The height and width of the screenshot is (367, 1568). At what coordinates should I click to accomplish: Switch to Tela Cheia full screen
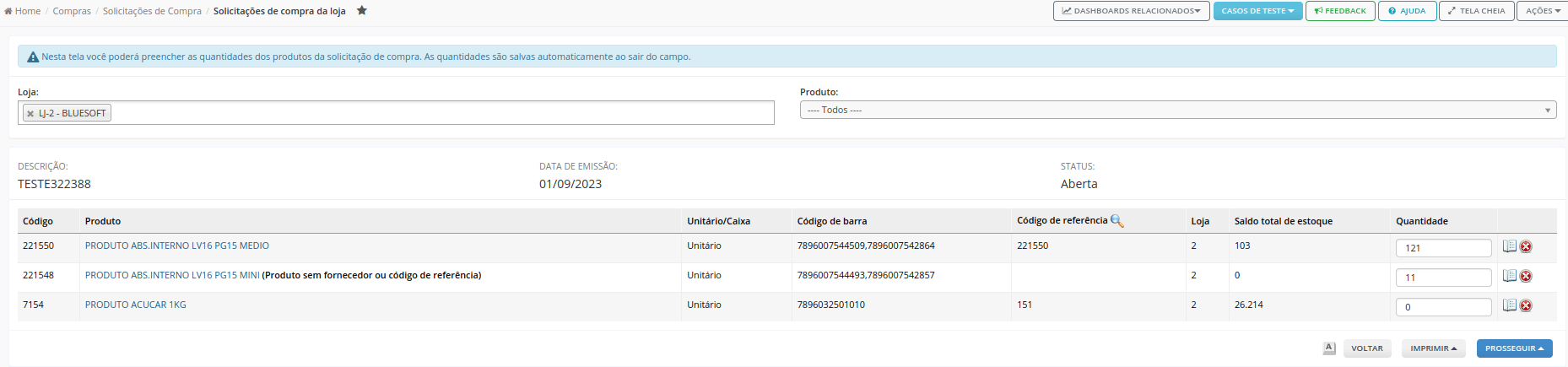pyautogui.click(x=1477, y=11)
